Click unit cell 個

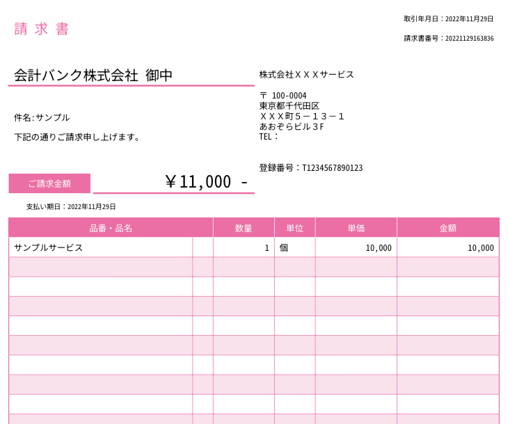tap(295, 247)
